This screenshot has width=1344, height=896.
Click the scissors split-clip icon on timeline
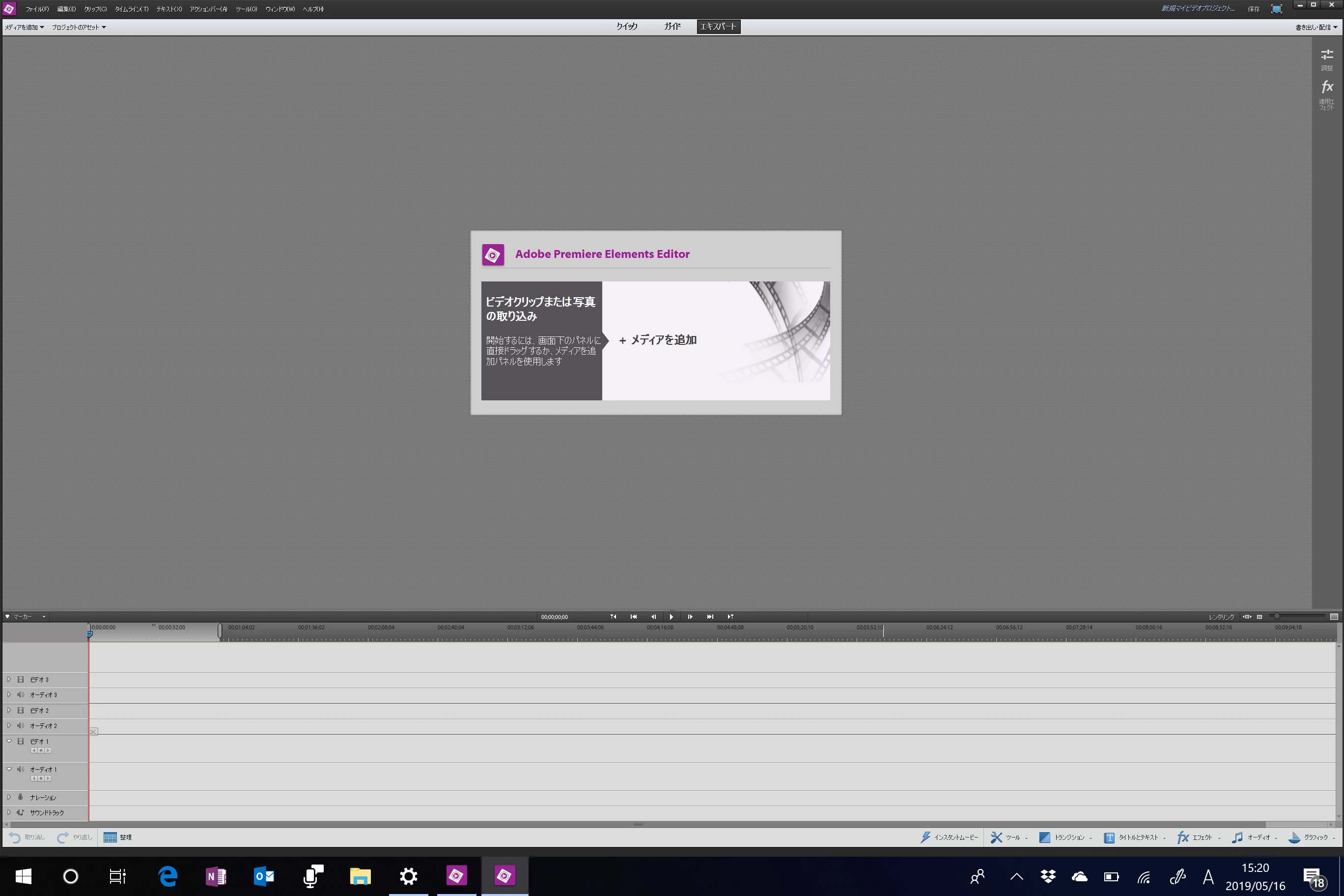[94, 731]
